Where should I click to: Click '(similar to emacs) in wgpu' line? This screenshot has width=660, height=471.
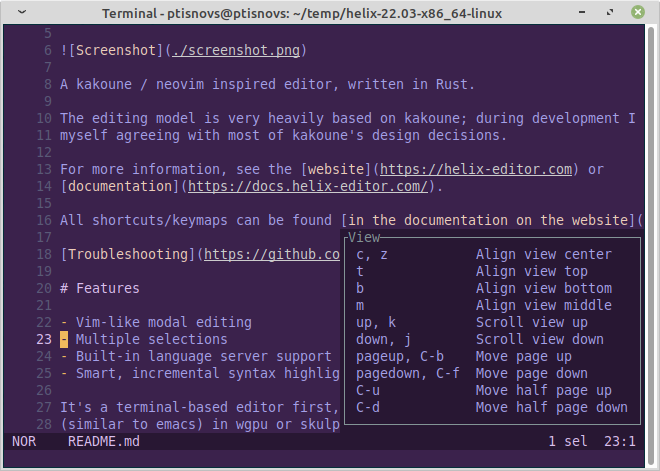(x=200, y=424)
